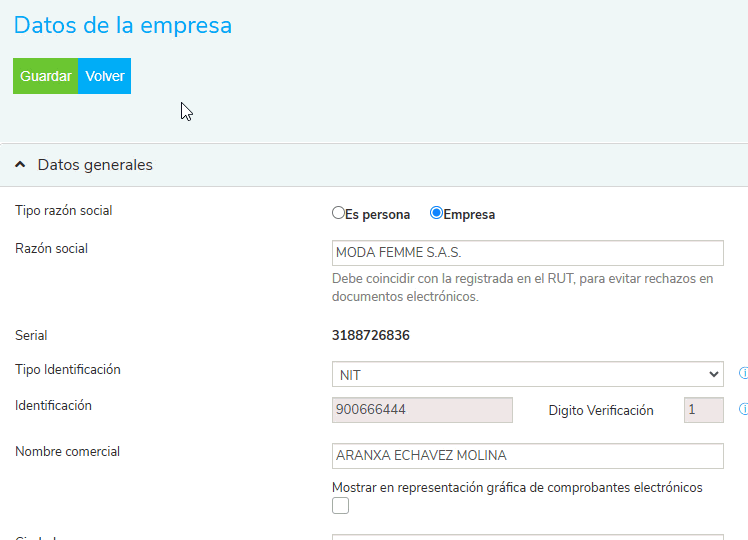Choose the Empresa radio option

(x=436, y=213)
